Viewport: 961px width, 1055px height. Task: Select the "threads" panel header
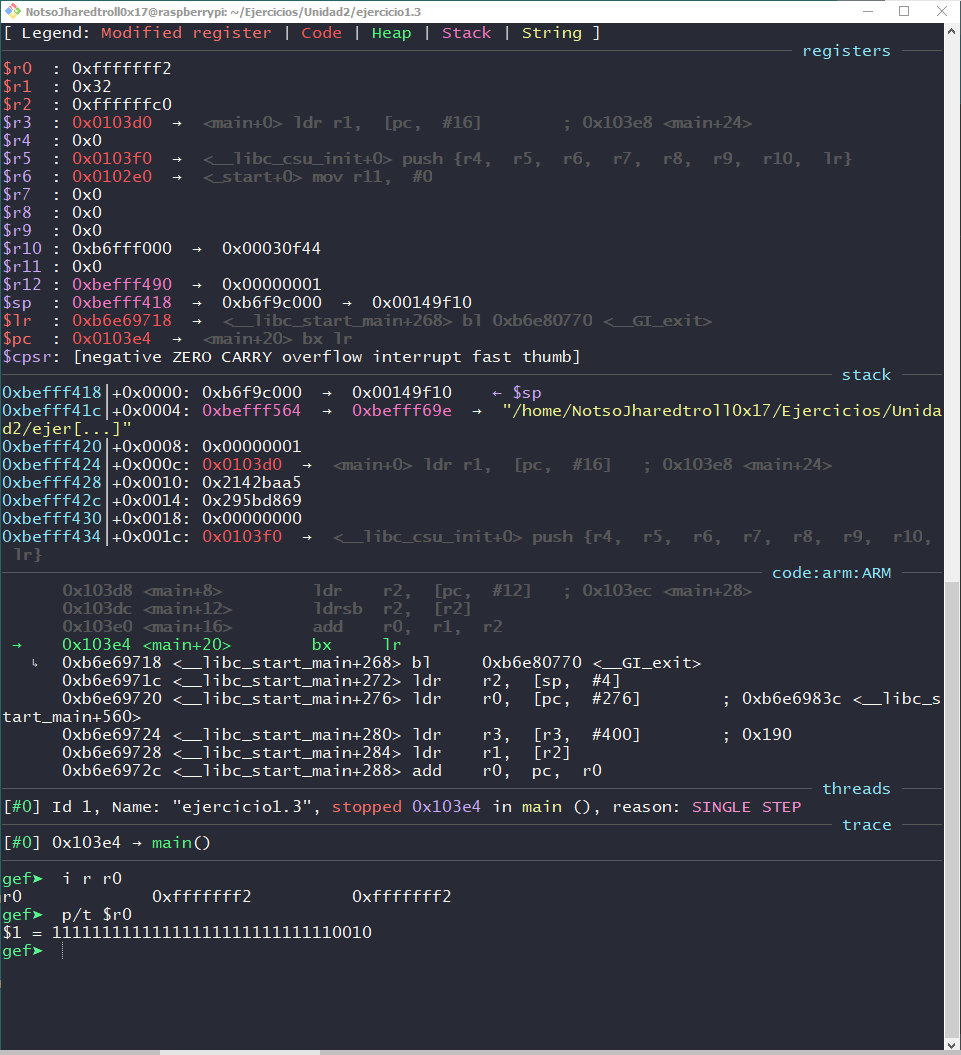tap(856, 788)
